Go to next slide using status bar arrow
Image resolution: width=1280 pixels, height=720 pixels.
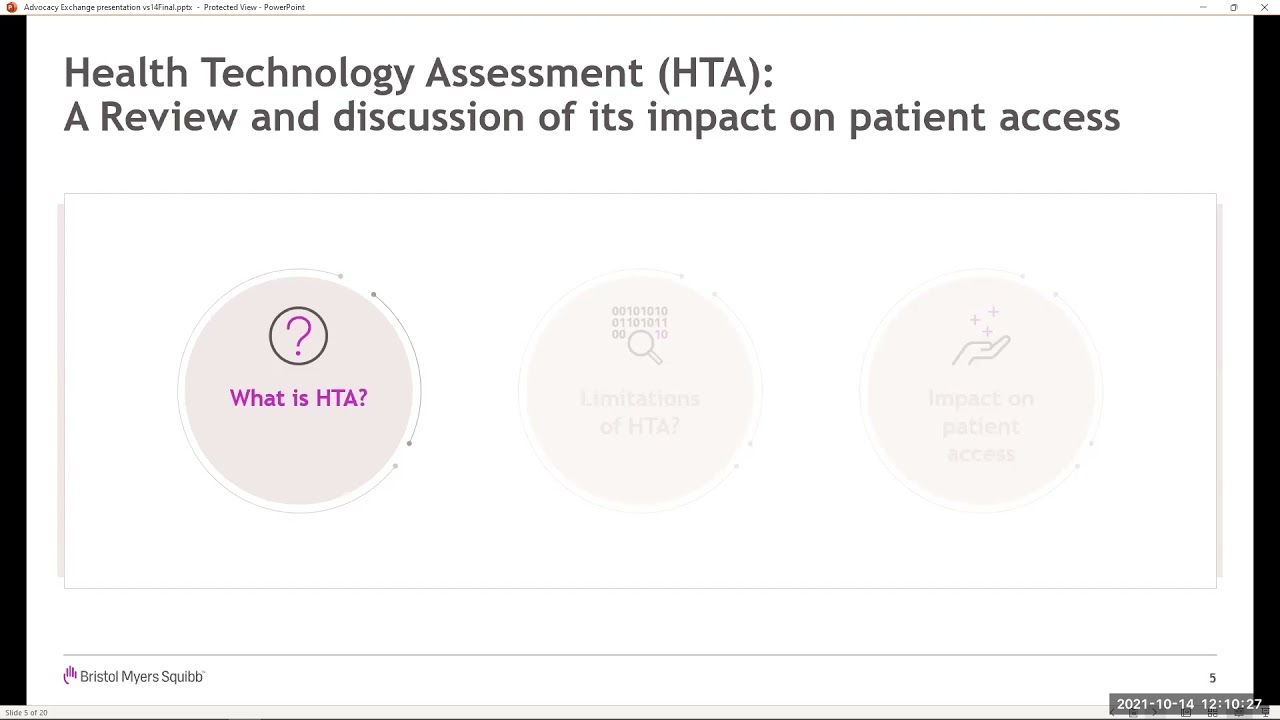[1153, 713]
